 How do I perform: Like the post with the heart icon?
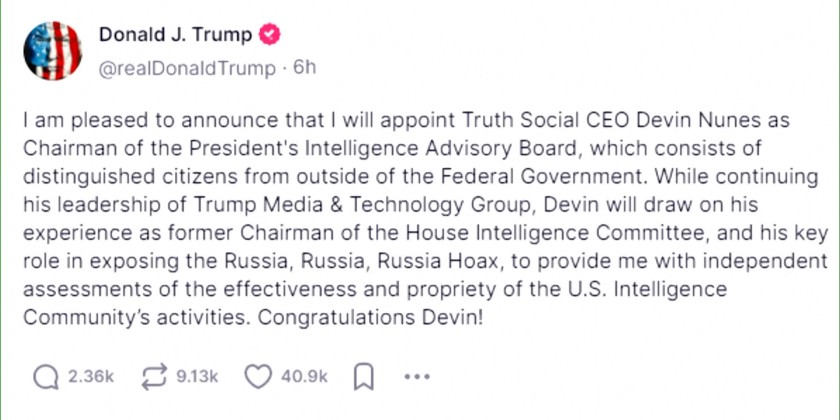(x=258, y=377)
